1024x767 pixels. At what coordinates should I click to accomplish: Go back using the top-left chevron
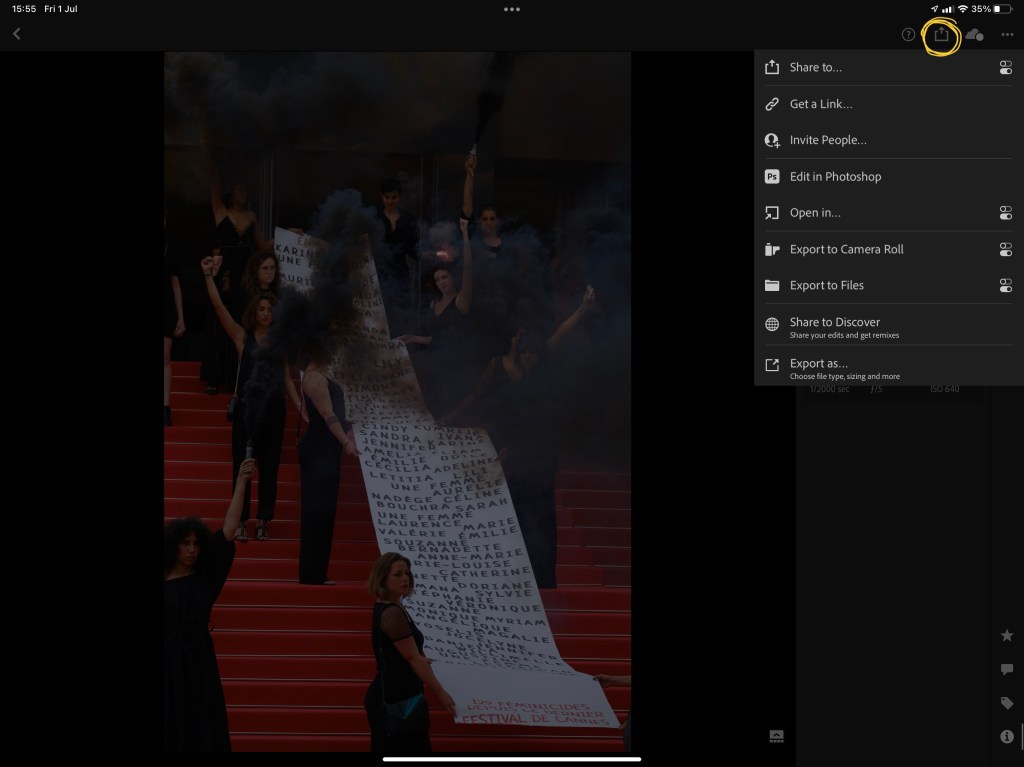(16, 35)
